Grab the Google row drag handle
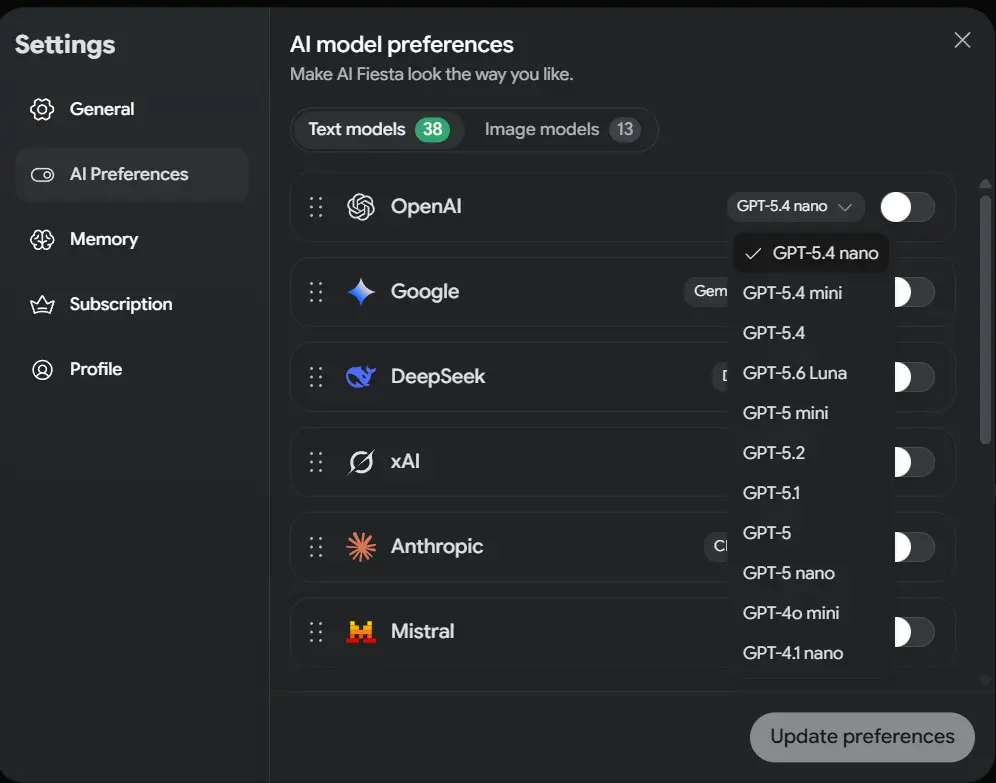 (x=316, y=292)
